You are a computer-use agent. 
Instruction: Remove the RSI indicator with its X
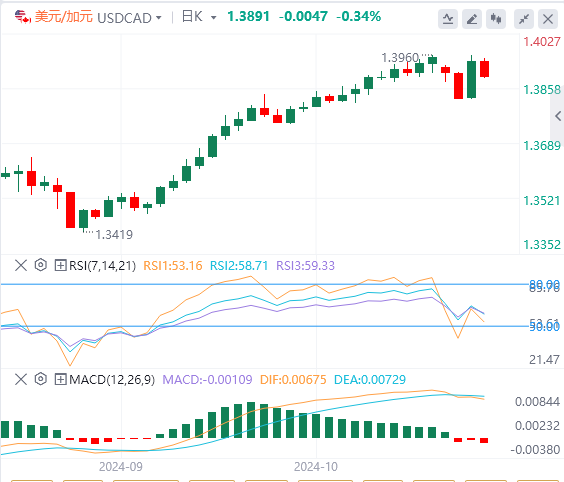[x=21, y=265]
